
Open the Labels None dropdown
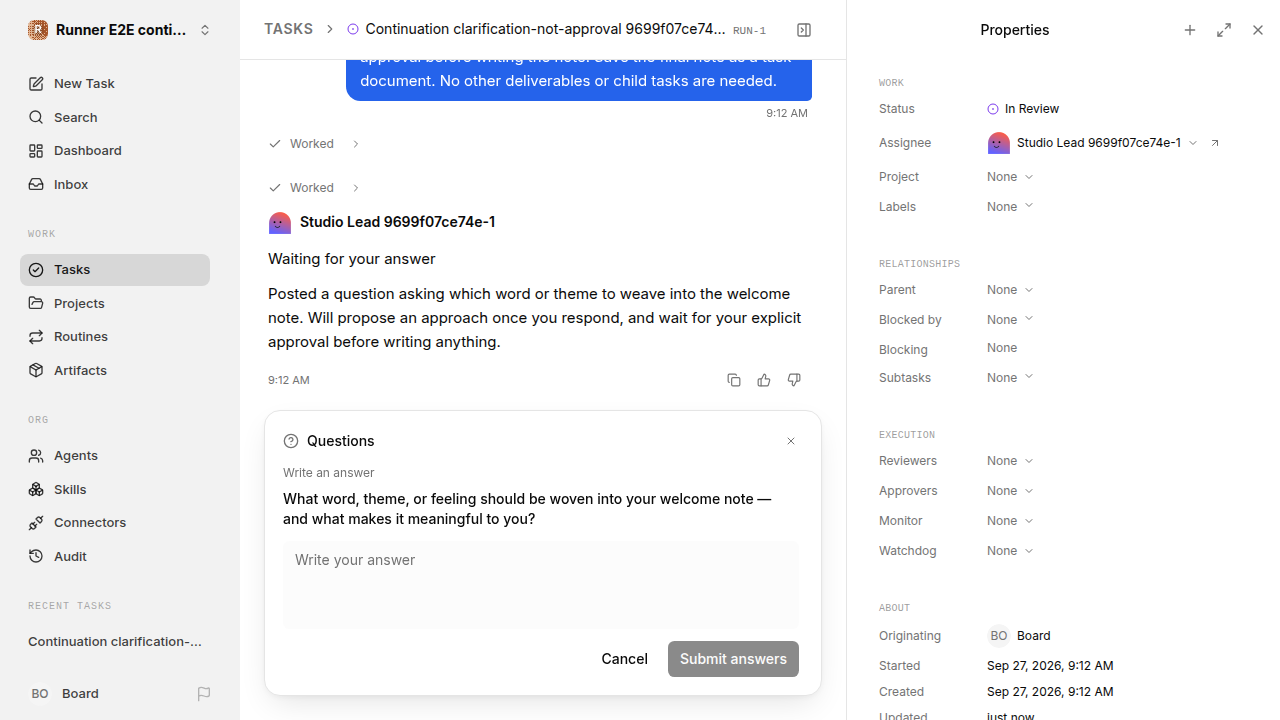coord(1010,207)
